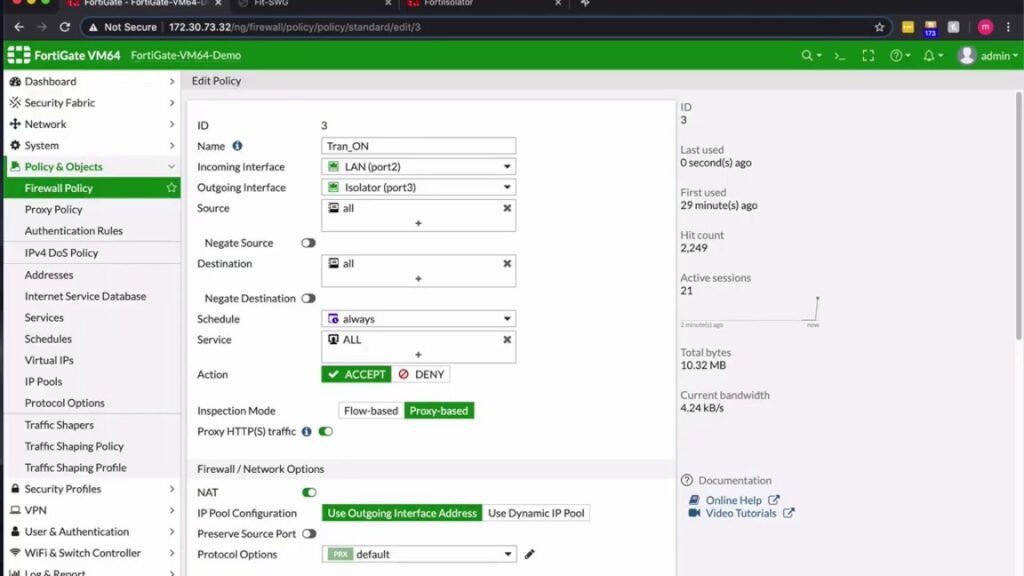This screenshot has width=1024, height=576.
Task: Enter fullscreen using the expand icon
Action: click(868, 56)
